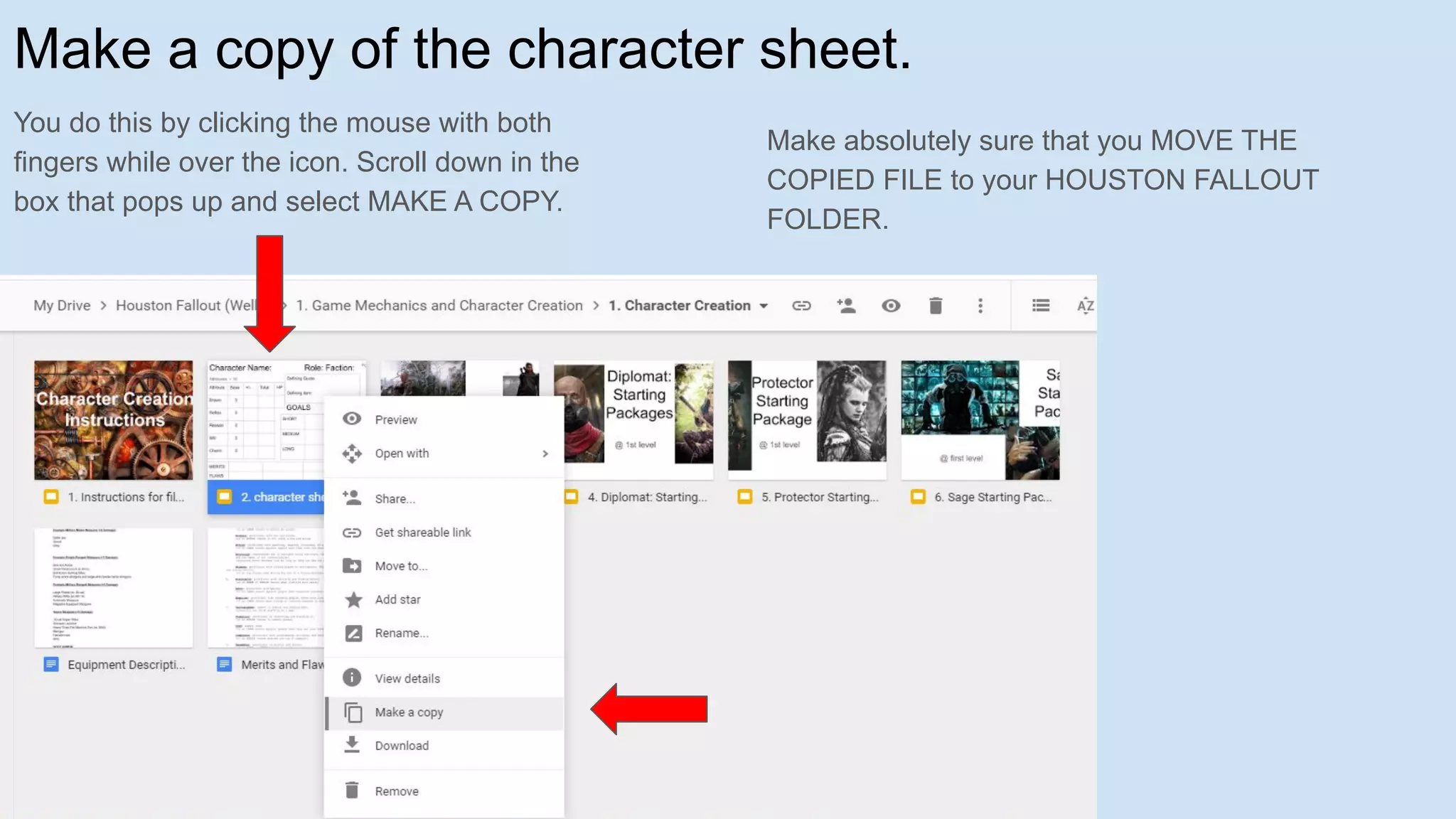This screenshot has width=1456, height=819.
Task: Open the three-dot more actions menu
Action: [x=980, y=306]
